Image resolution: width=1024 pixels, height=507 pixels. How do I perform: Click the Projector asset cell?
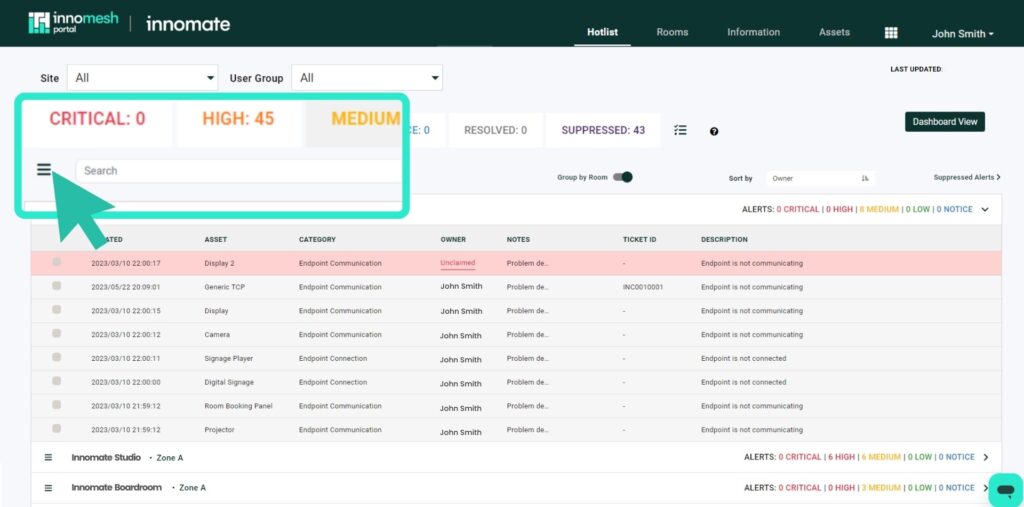219,430
